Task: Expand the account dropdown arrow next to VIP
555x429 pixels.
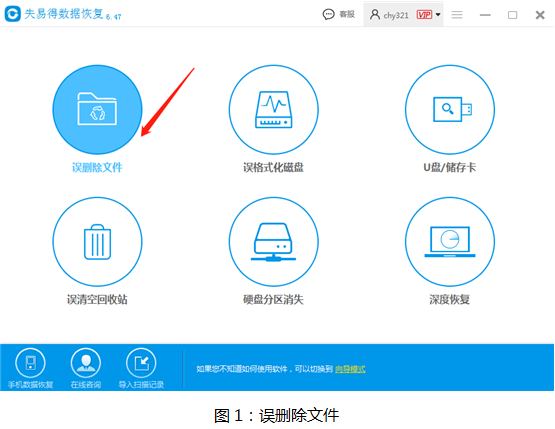Action: tap(438, 15)
